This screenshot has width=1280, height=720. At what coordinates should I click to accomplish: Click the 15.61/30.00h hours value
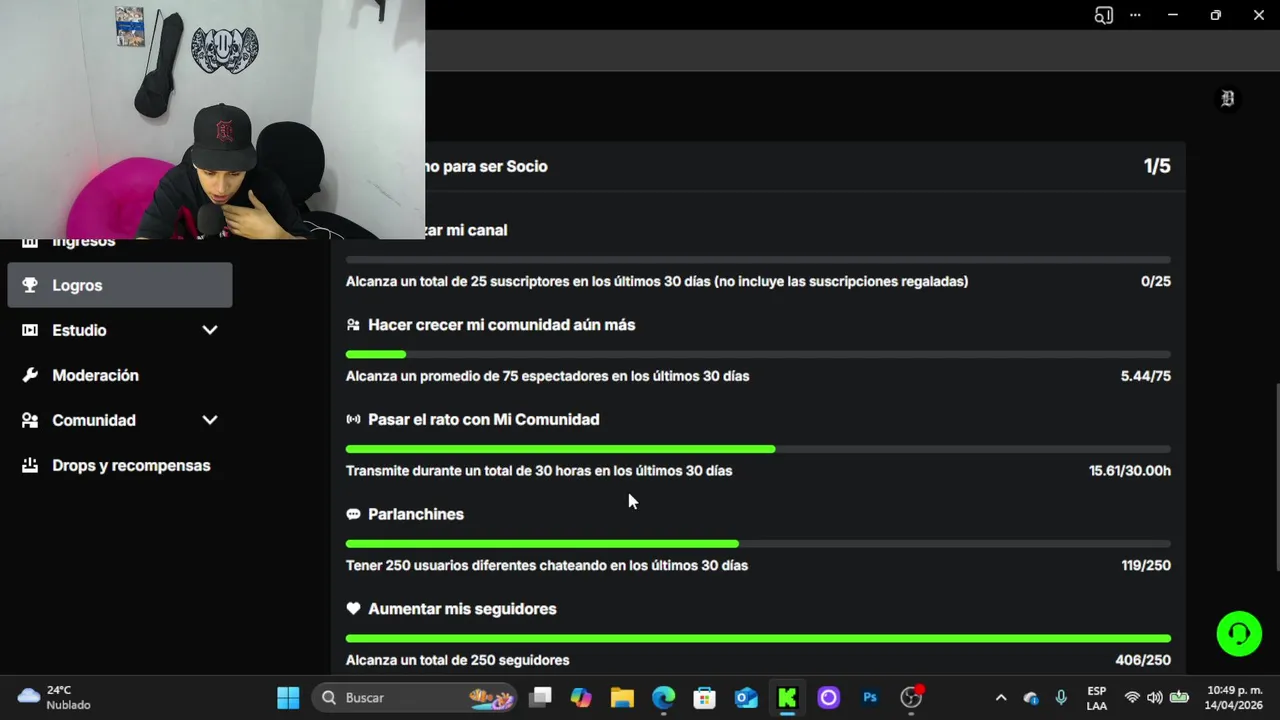[x=1130, y=471]
